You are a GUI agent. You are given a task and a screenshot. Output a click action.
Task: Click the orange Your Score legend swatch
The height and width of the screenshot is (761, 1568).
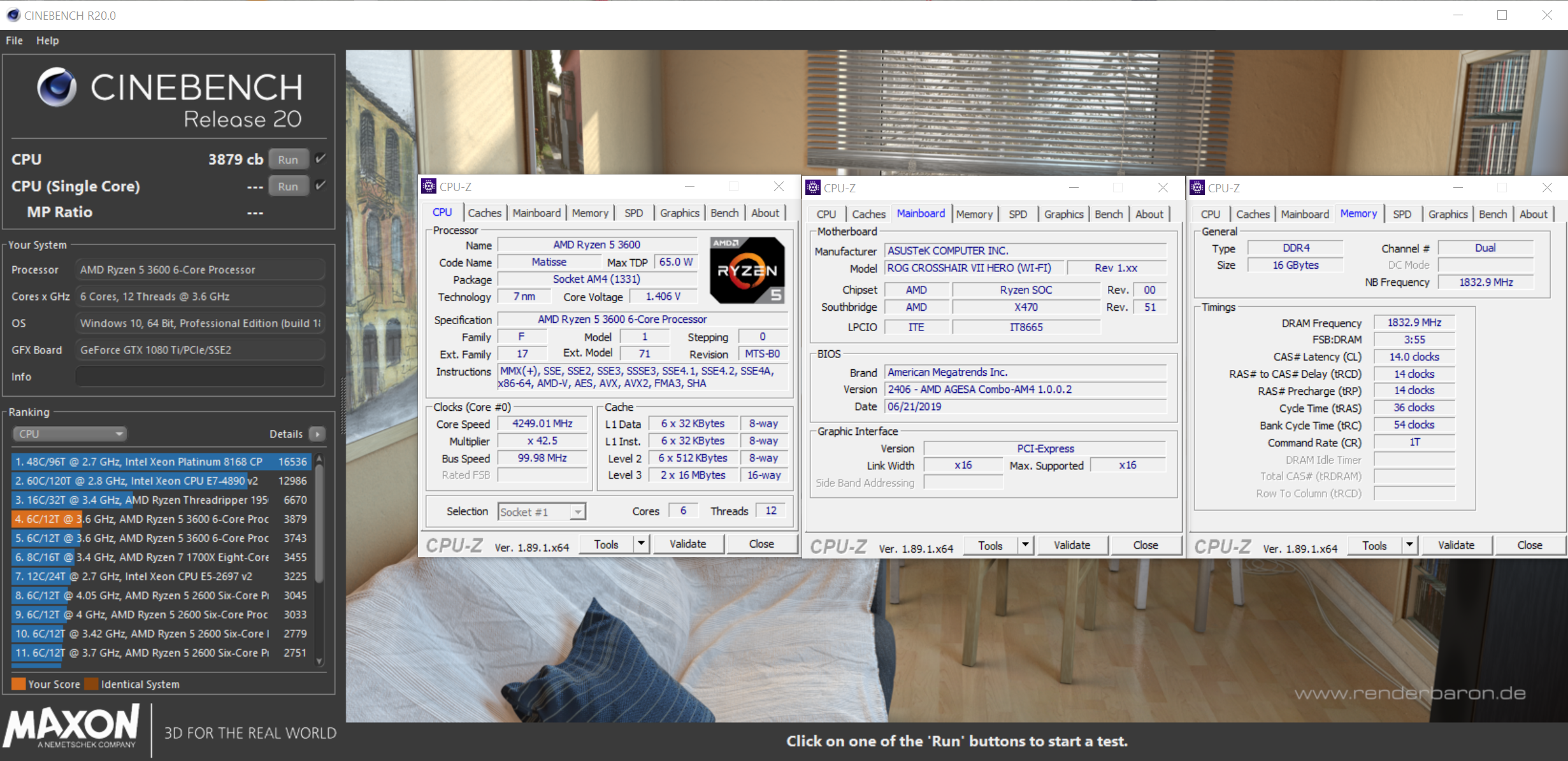(x=18, y=684)
